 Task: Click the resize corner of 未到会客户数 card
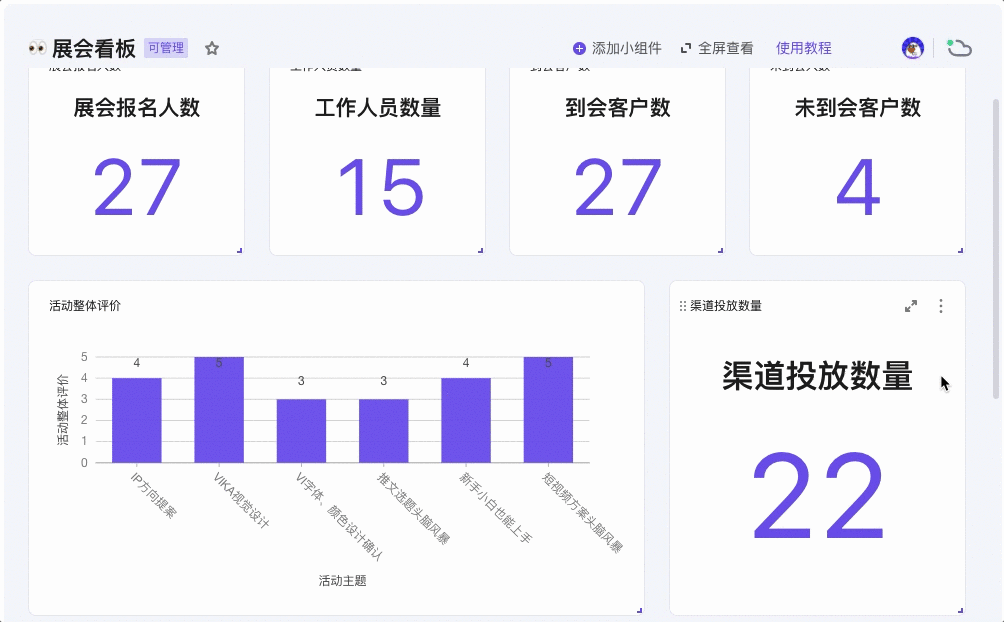point(961,250)
